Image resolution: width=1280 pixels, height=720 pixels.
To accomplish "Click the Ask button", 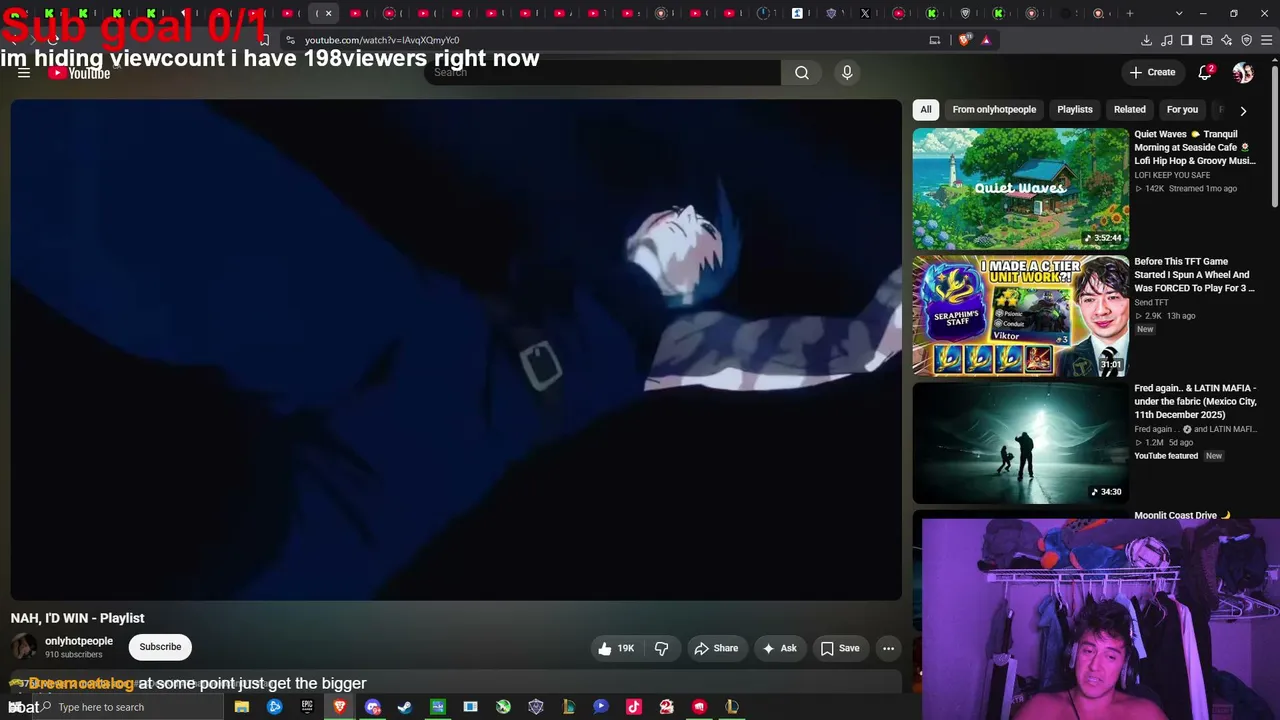I will click(779, 648).
